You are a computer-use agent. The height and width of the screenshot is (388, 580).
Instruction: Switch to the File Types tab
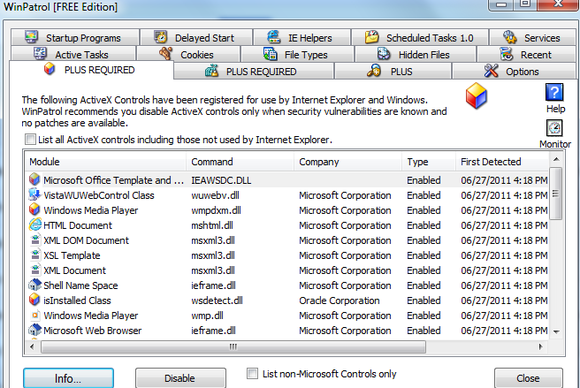[297, 54]
